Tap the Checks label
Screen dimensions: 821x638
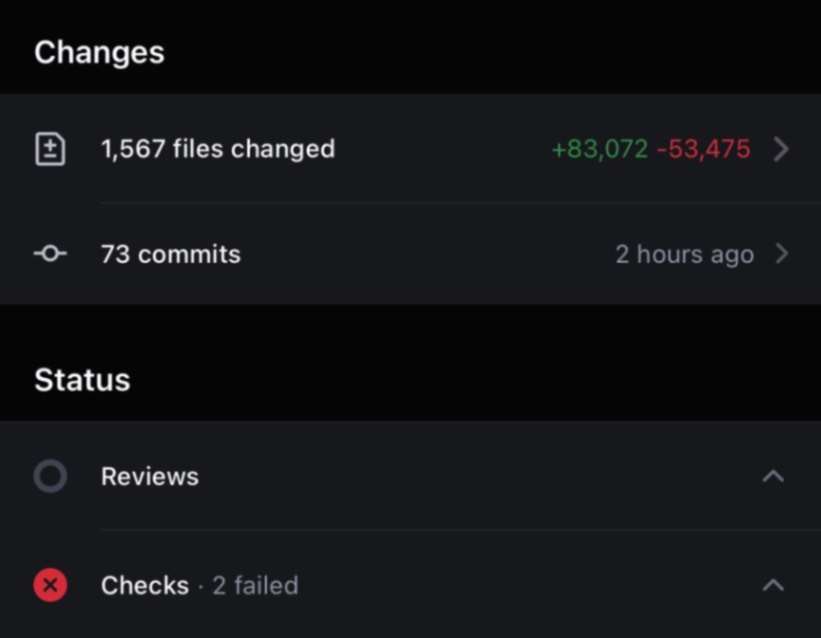point(145,585)
